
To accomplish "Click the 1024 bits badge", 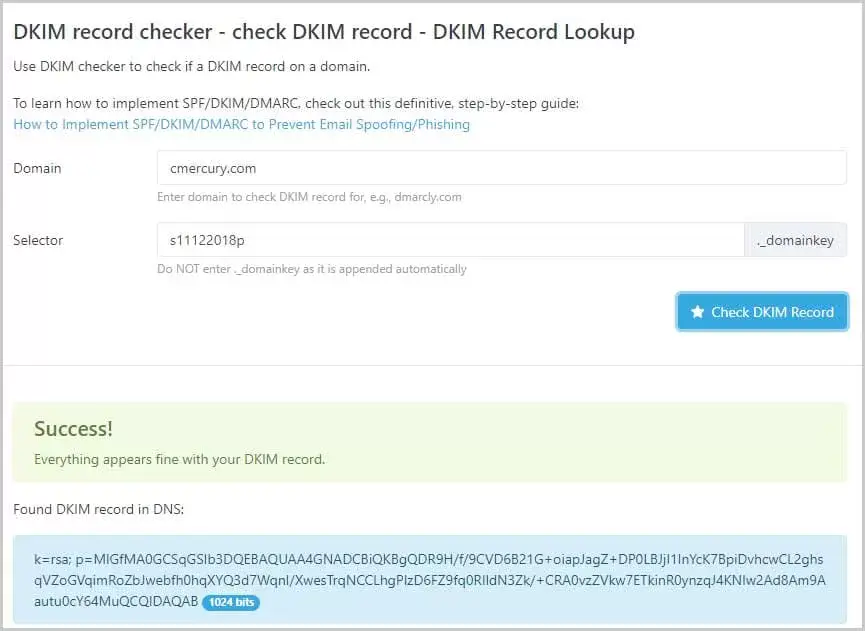I will [230, 603].
